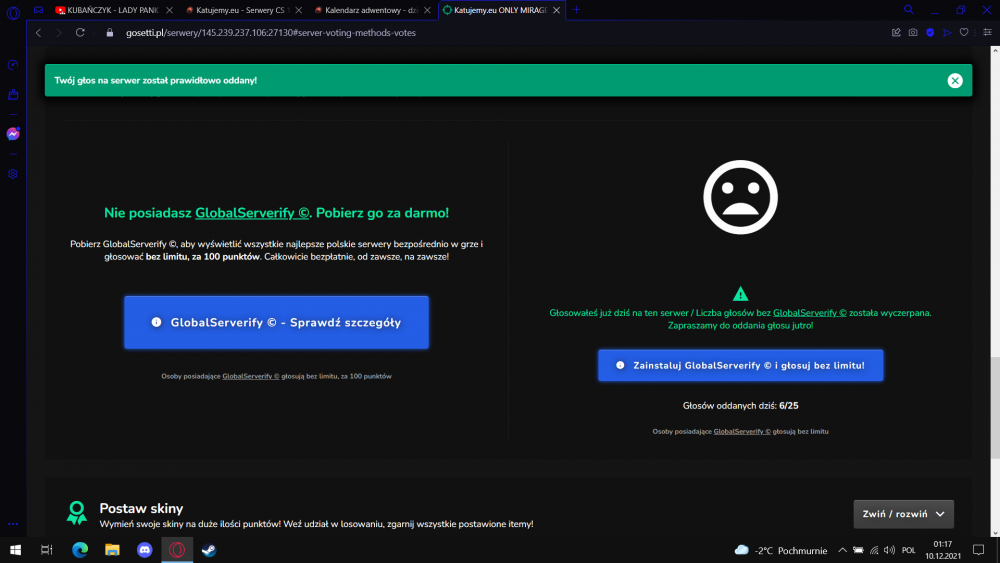Open the easy setup sliders icon
The image size is (1000, 563).
[987, 33]
